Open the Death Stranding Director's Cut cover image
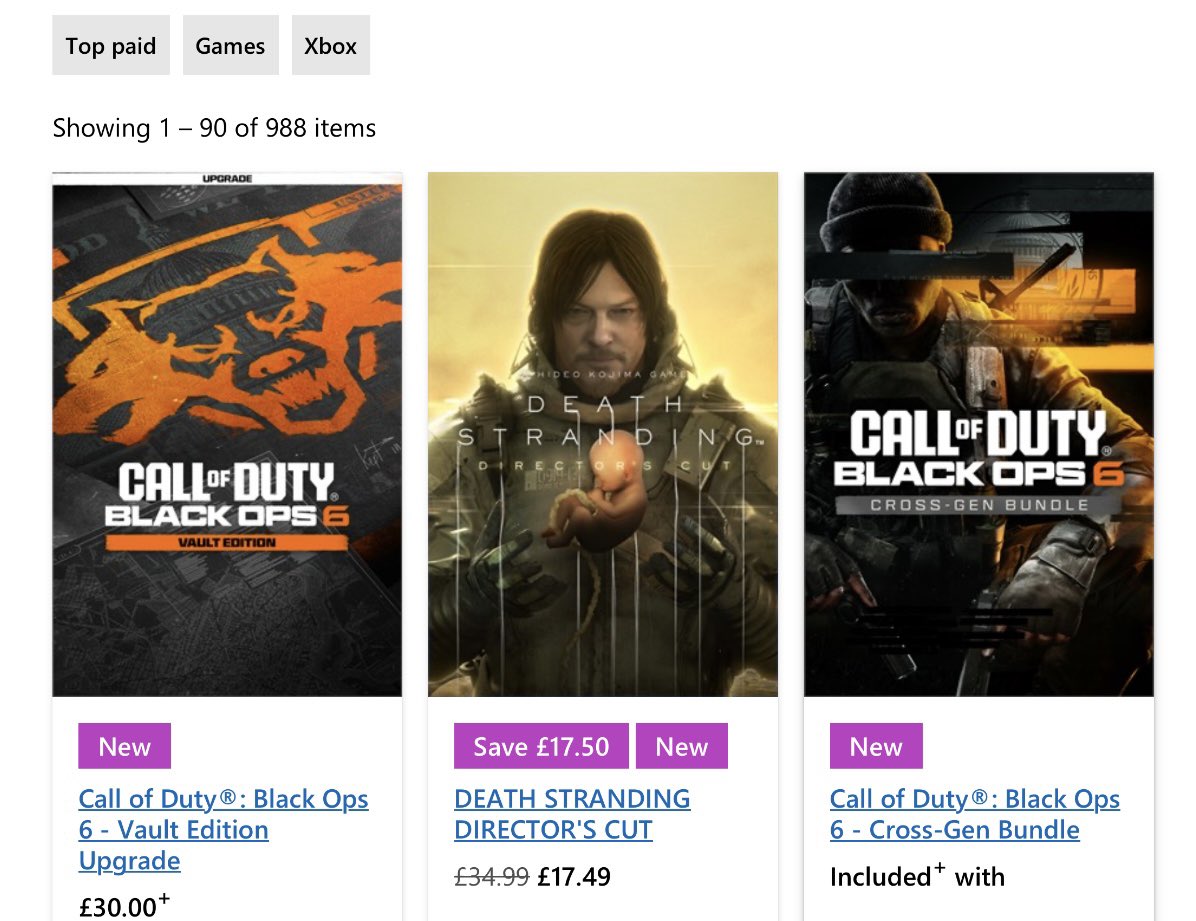This screenshot has height=921, width=1196. pyautogui.click(x=603, y=434)
